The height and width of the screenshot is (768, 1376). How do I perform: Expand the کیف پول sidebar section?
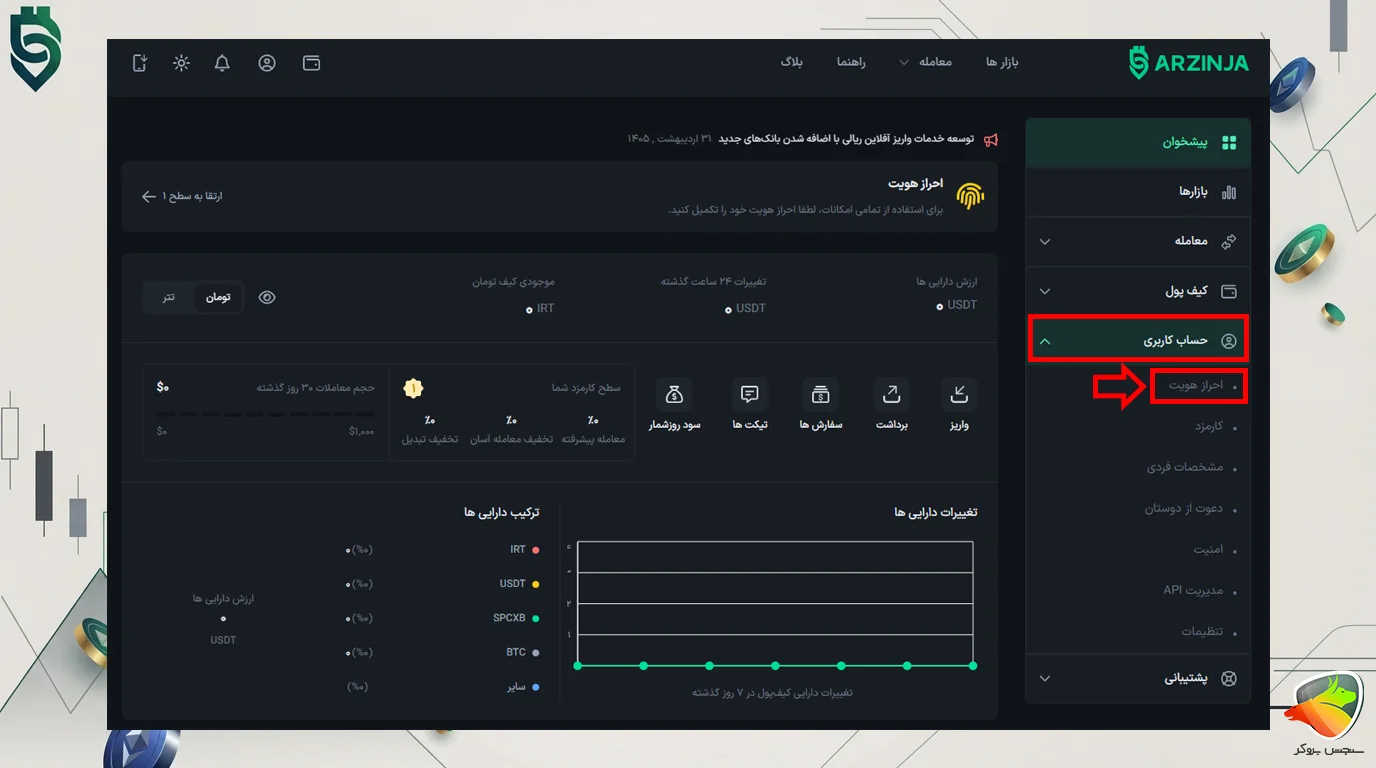(x=1138, y=291)
